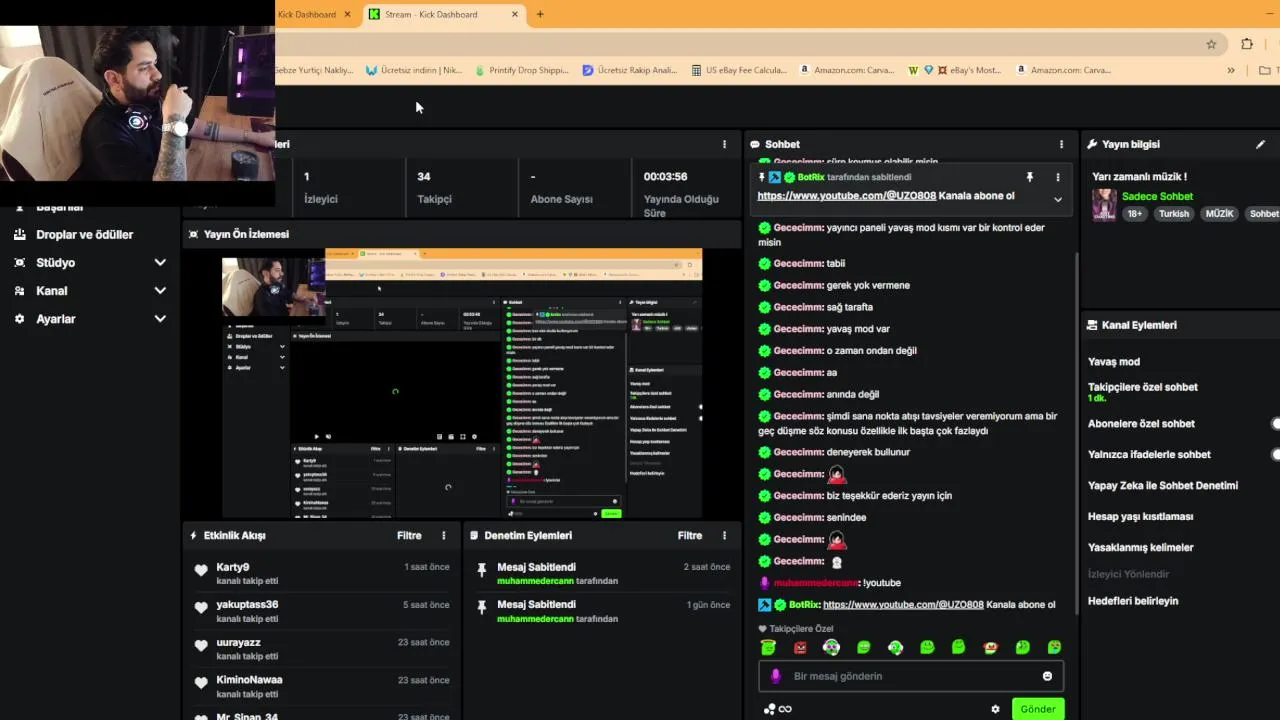
Task: Expand the Stüdyo section chevron
Action: pos(160,262)
